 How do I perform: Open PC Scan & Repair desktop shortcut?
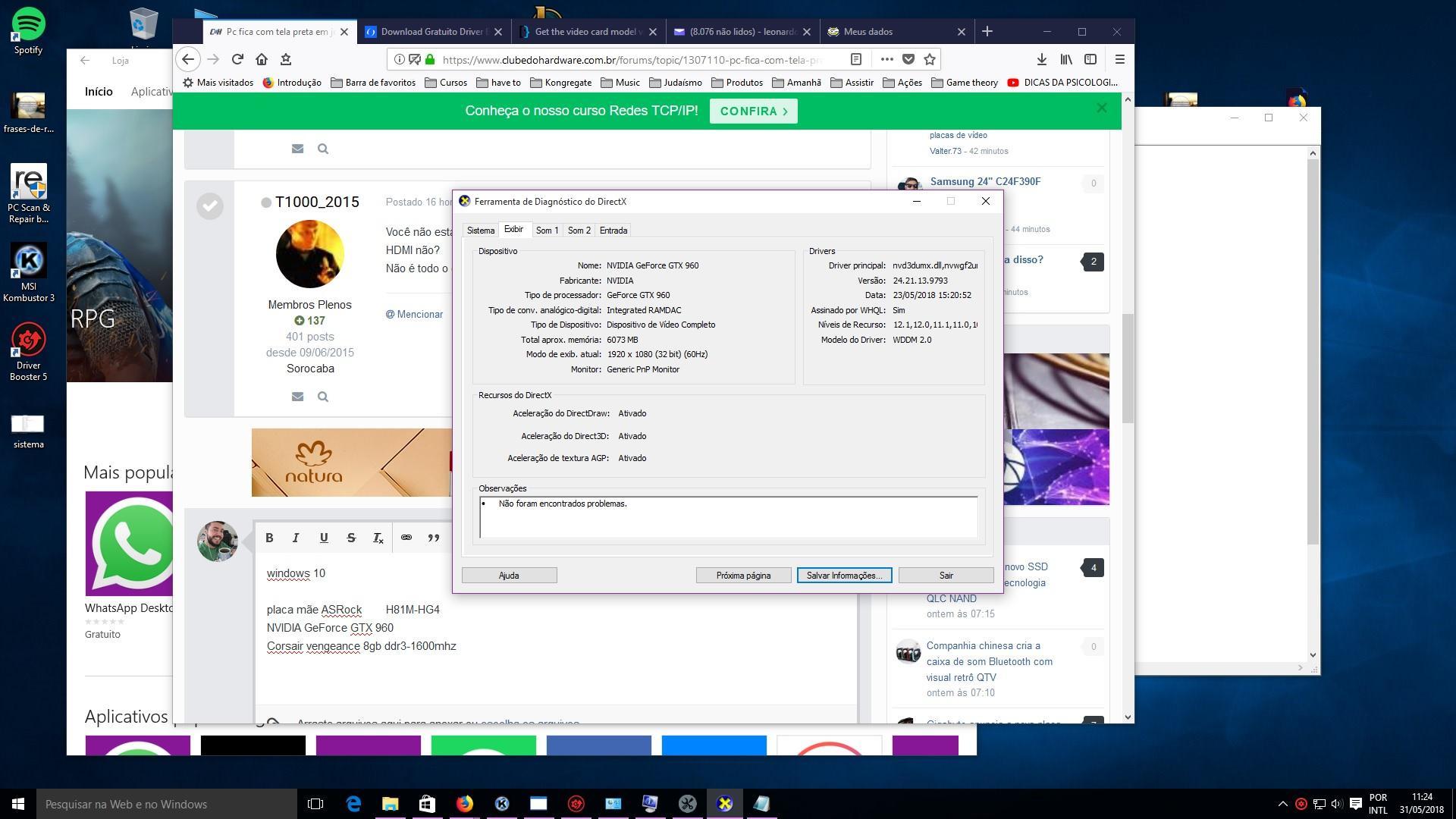click(28, 194)
